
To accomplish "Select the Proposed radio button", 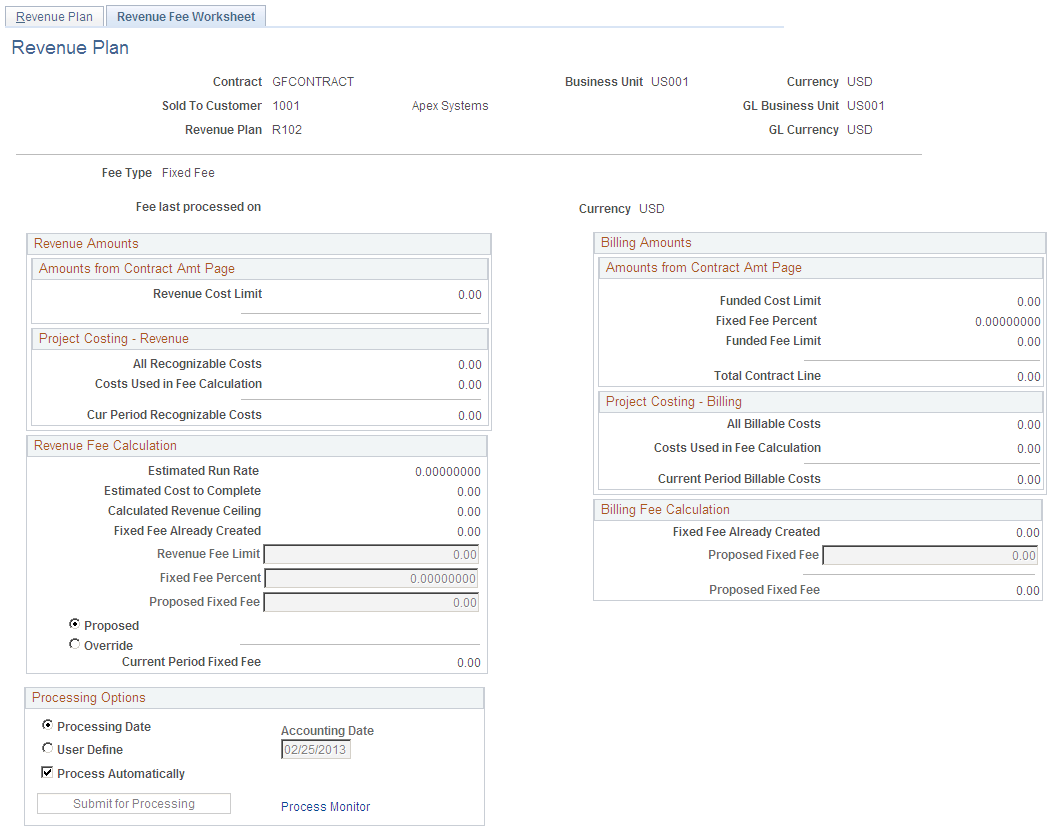I will pyautogui.click(x=75, y=624).
